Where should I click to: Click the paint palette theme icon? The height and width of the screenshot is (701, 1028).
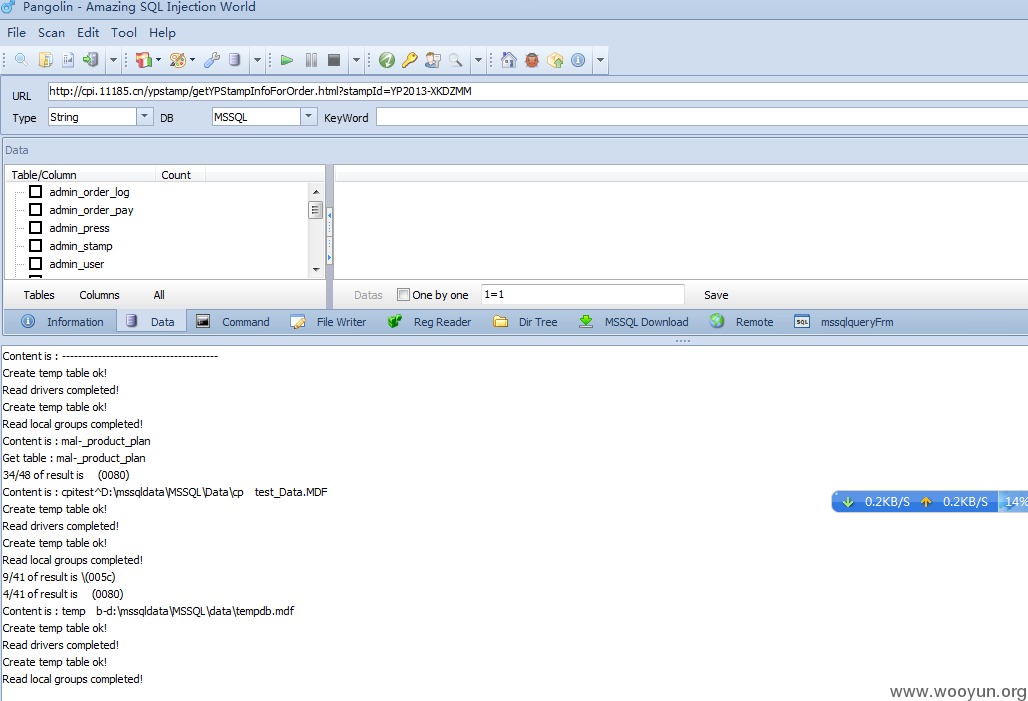click(178, 60)
